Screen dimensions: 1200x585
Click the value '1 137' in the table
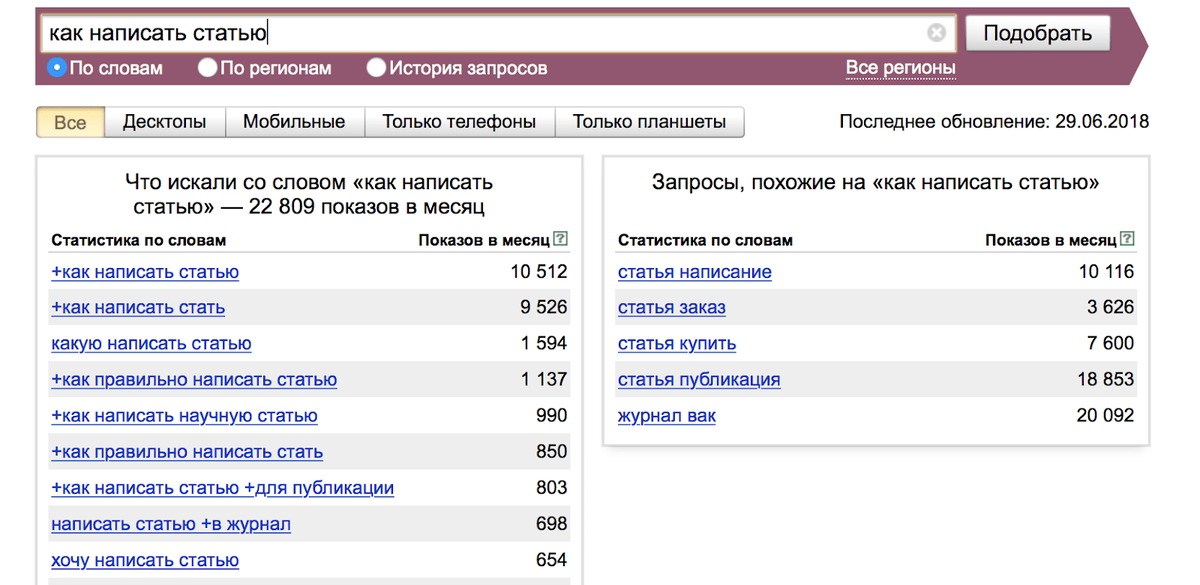point(543,379)
